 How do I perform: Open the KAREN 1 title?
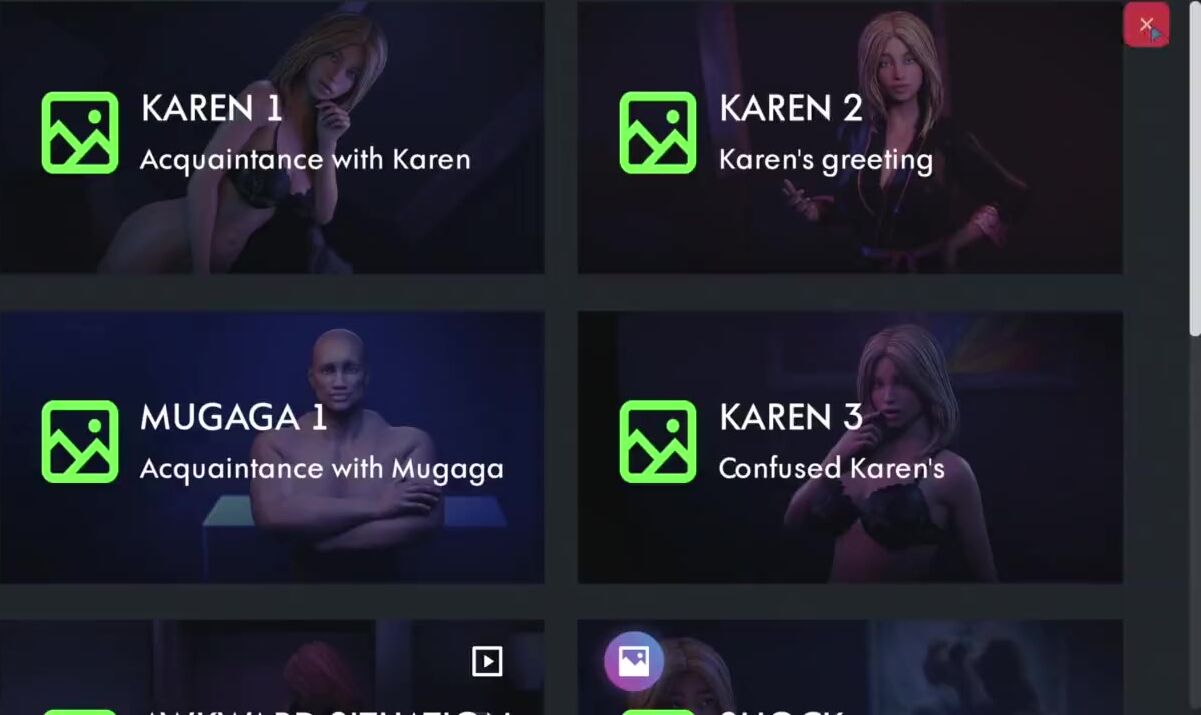(x=211, y=108)
